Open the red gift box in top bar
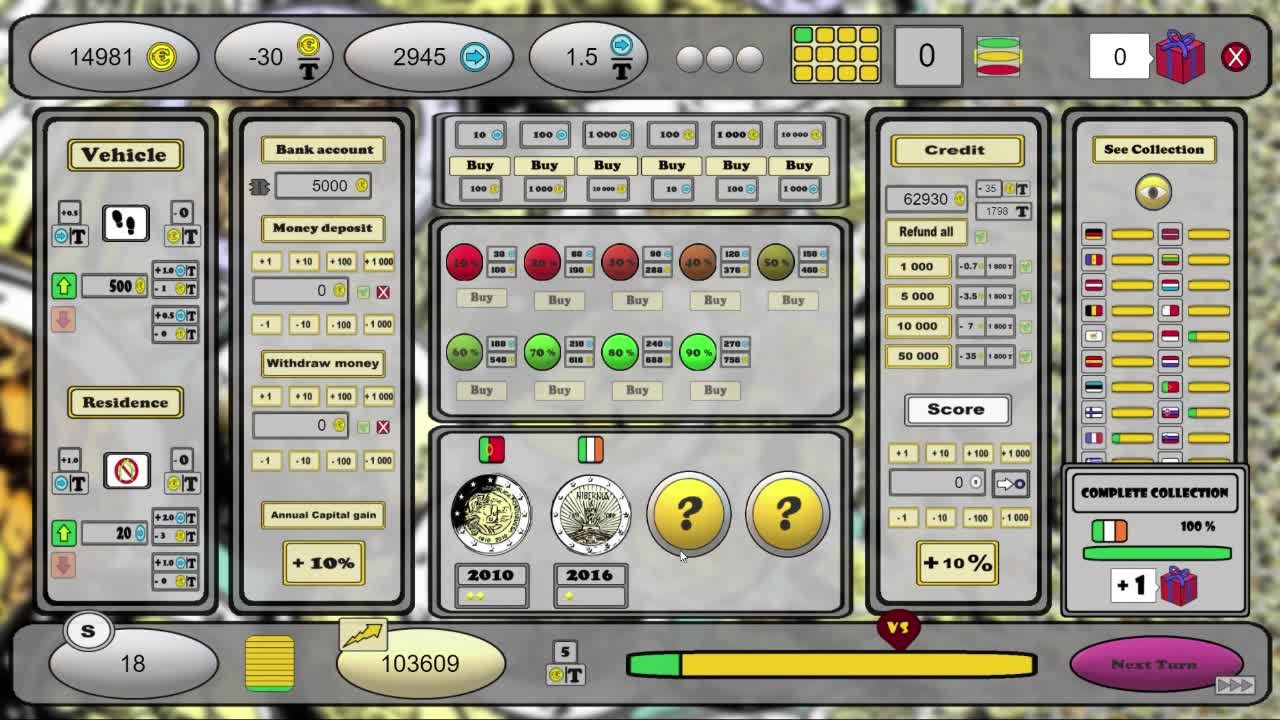1280x720 pixels. (1180, 57)
